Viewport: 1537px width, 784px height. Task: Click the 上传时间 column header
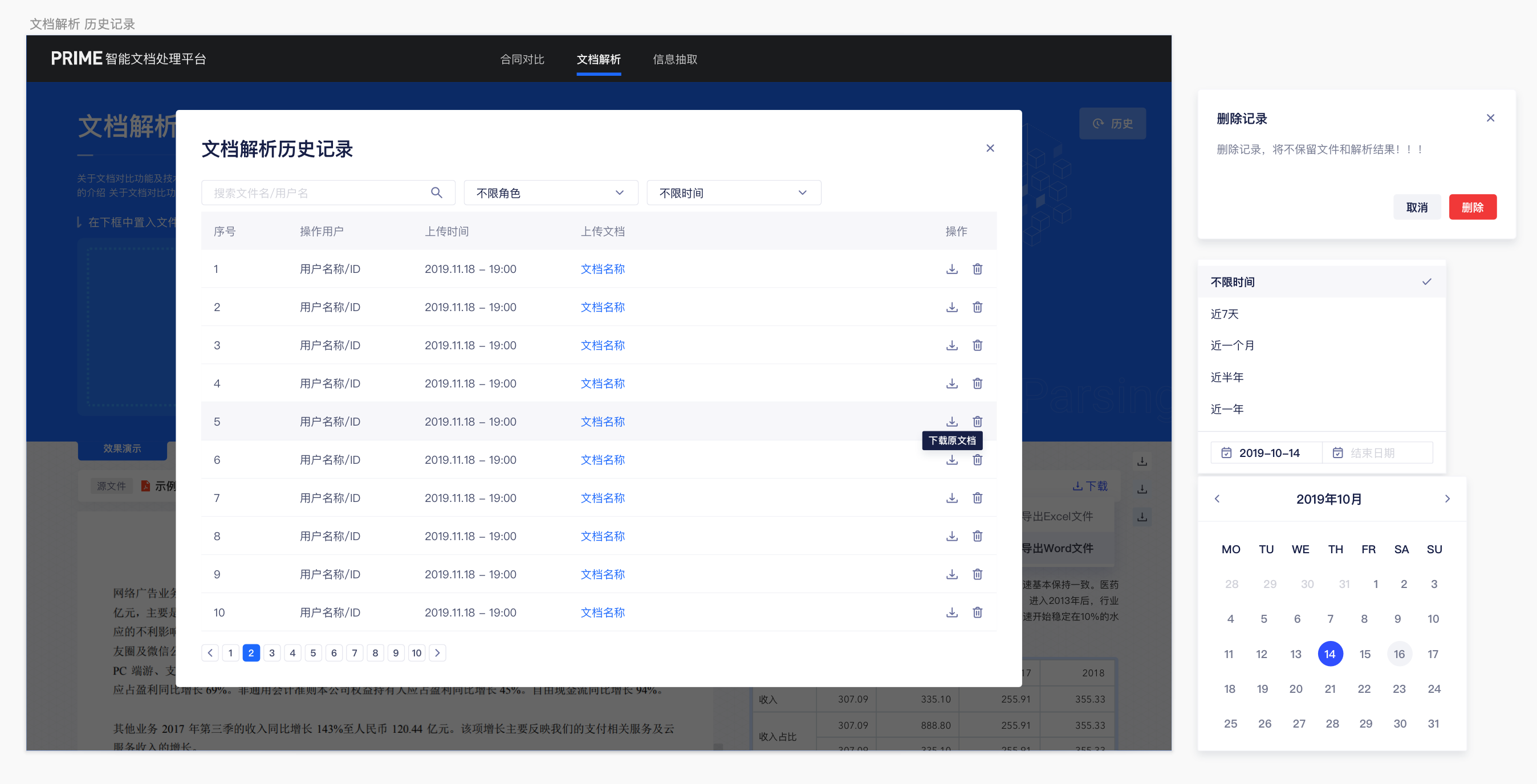(446, 231)
